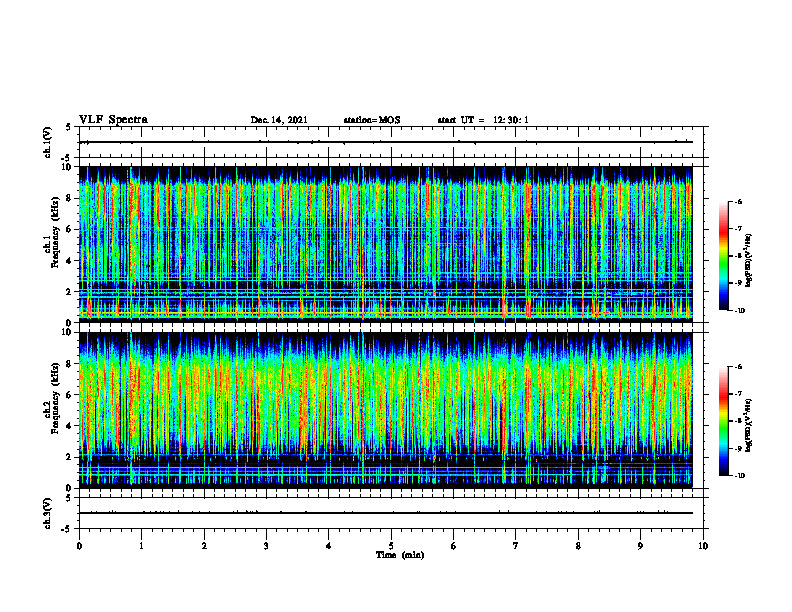The width and height of the screenshot is (792, 612).
Task: Click the "ch.1(V)" waveform axis label
Action: tap(48, 142)
